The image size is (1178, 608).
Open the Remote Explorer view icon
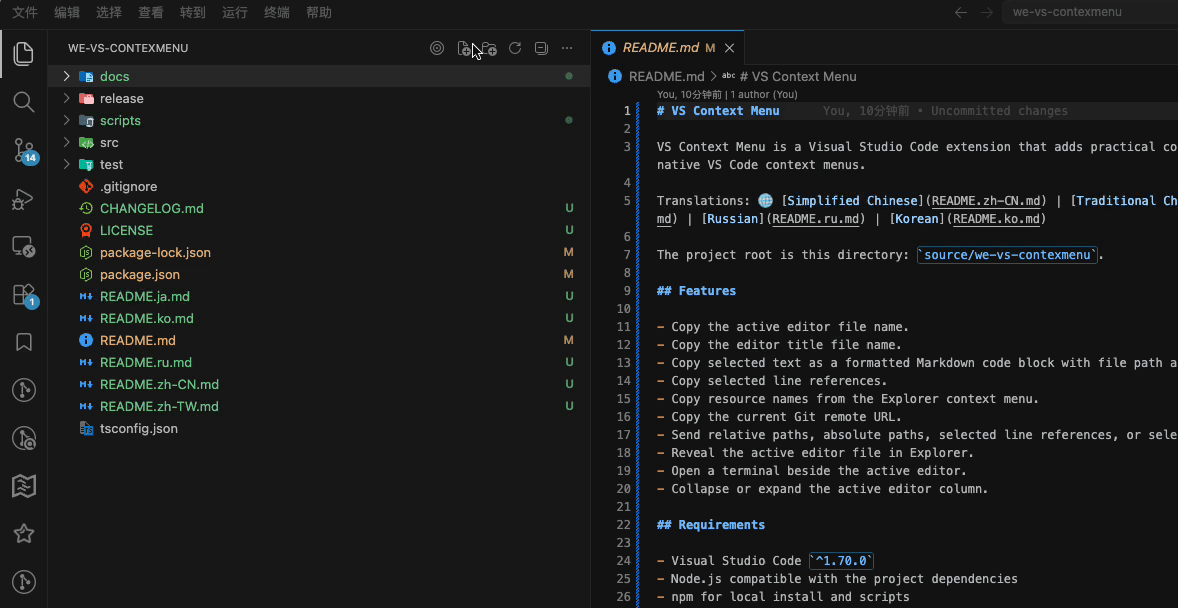pos(24,247)
